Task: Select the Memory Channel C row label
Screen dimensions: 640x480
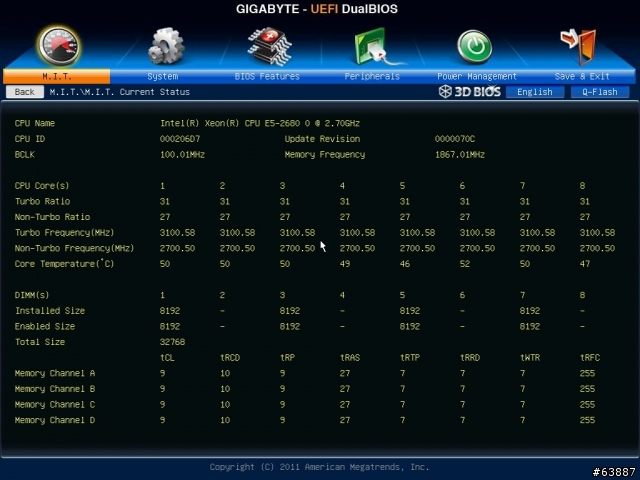Action: (x=55, y=404)
